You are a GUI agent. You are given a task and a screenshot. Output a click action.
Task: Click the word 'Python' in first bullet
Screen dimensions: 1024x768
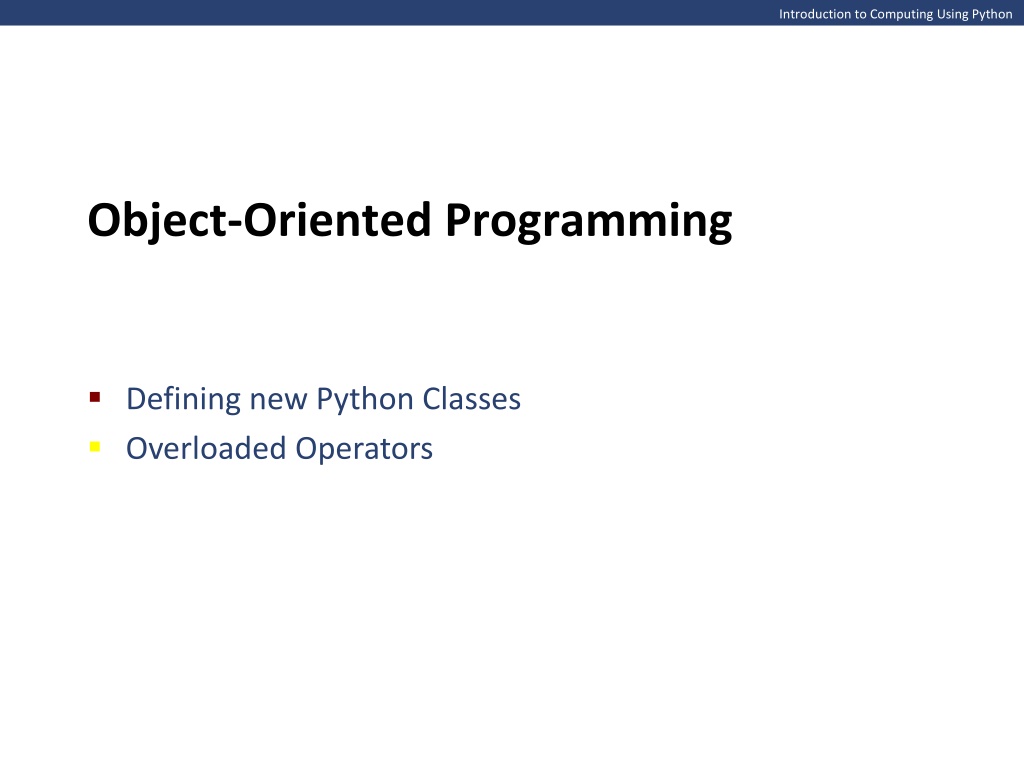364,399
